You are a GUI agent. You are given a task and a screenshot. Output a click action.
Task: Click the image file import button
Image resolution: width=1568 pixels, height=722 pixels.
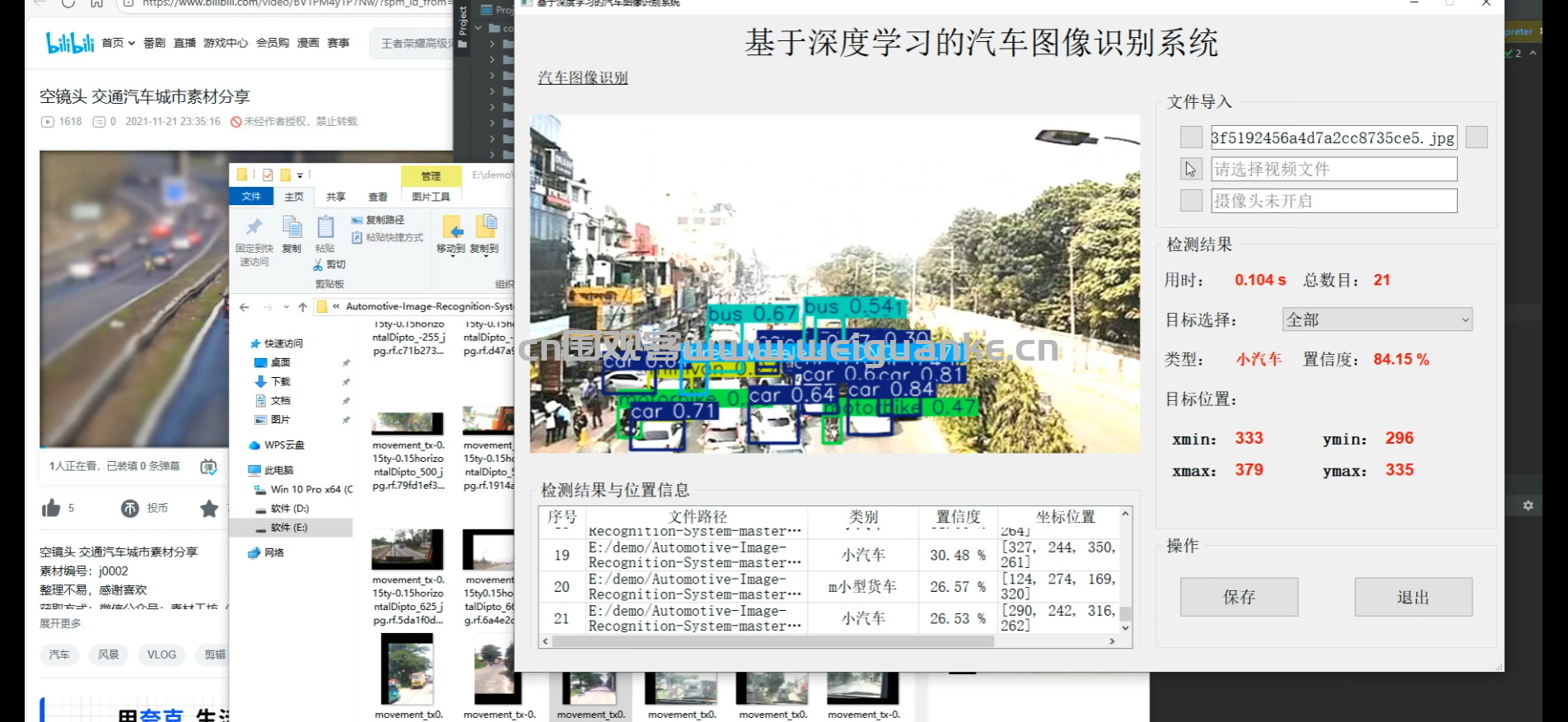pyautogui.click(x=1191, y=137)
